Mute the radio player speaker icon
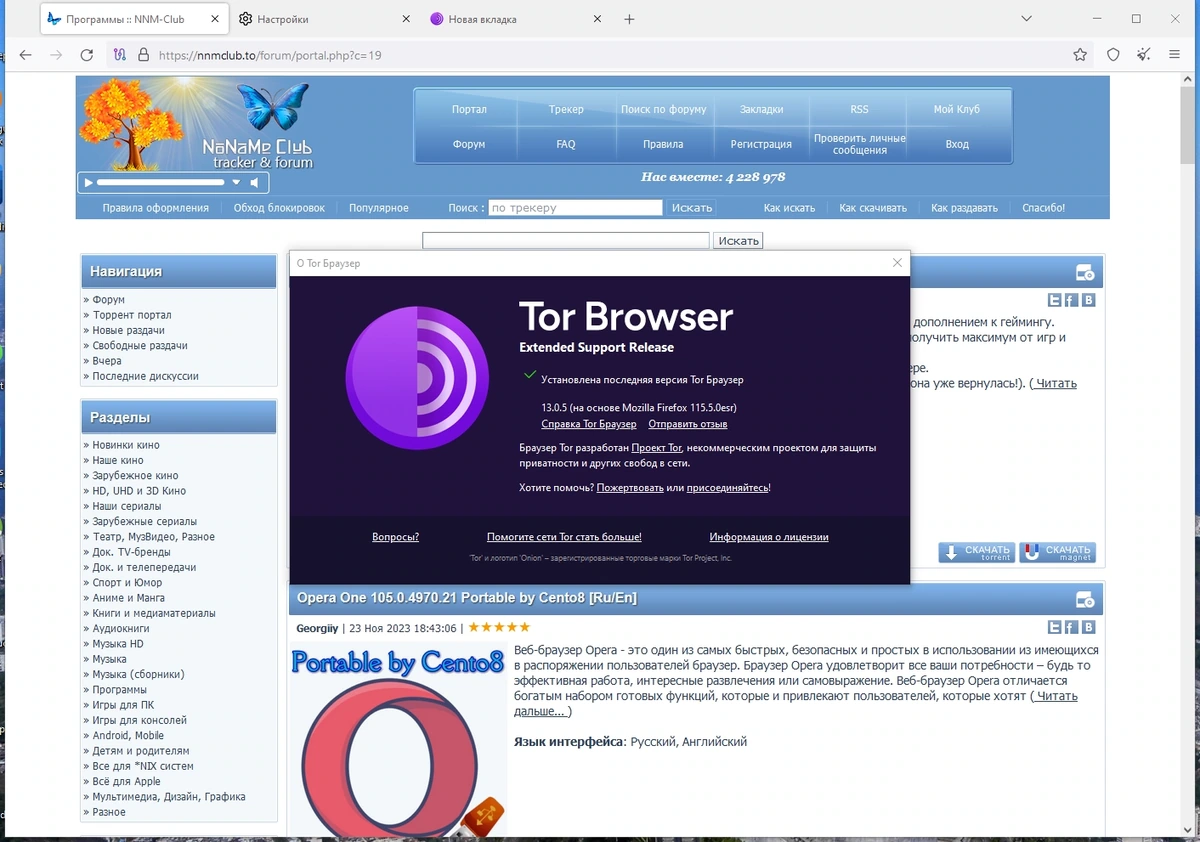The image size is (1200, 842). pos(254,183)
